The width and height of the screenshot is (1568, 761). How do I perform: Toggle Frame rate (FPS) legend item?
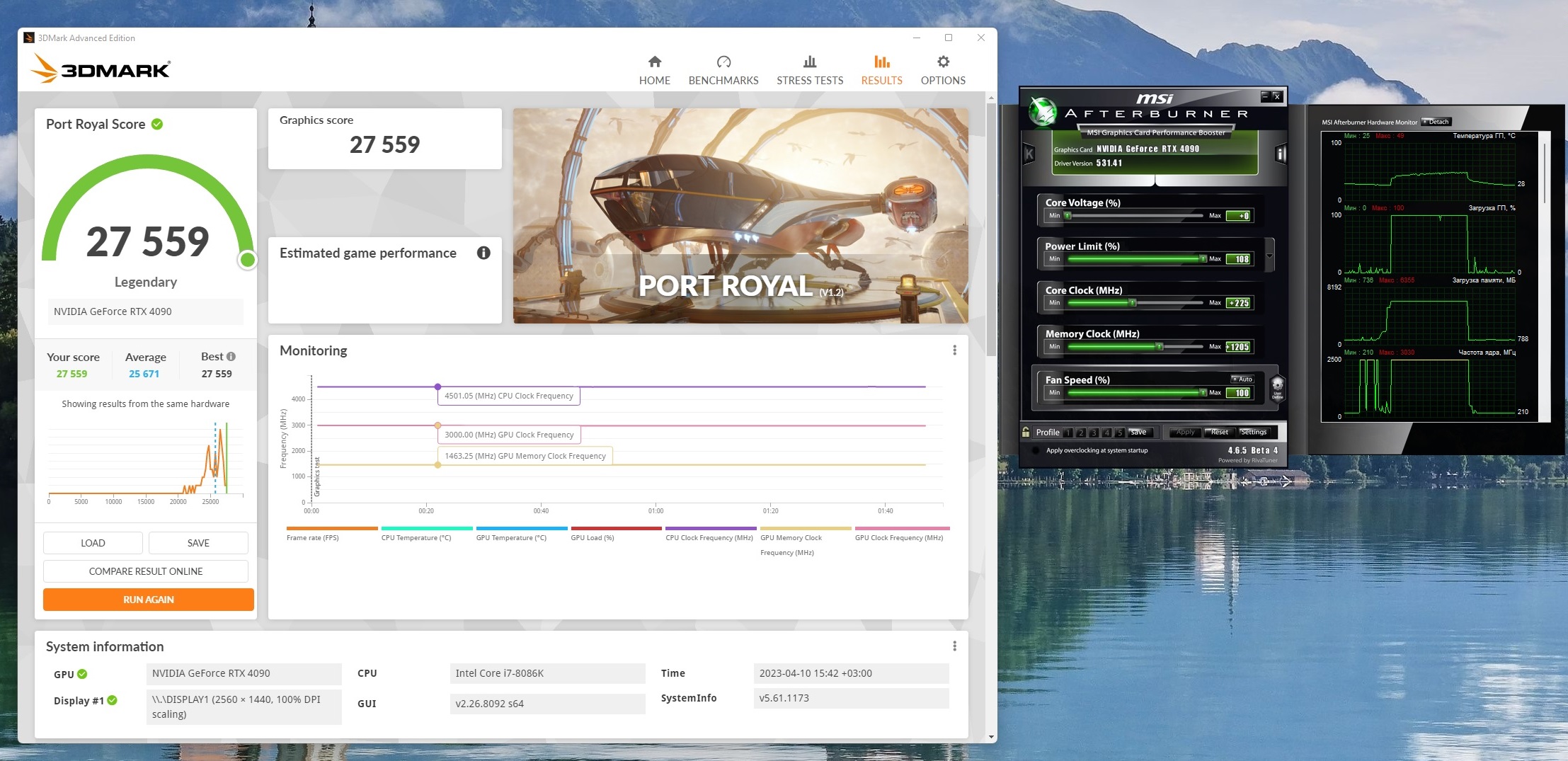[331, 534]
